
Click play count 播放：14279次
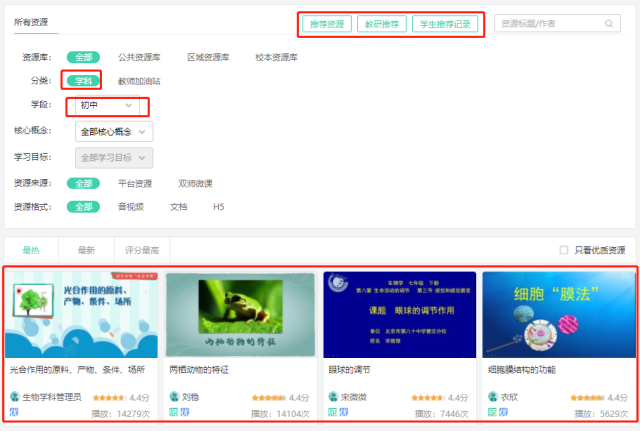120,414
